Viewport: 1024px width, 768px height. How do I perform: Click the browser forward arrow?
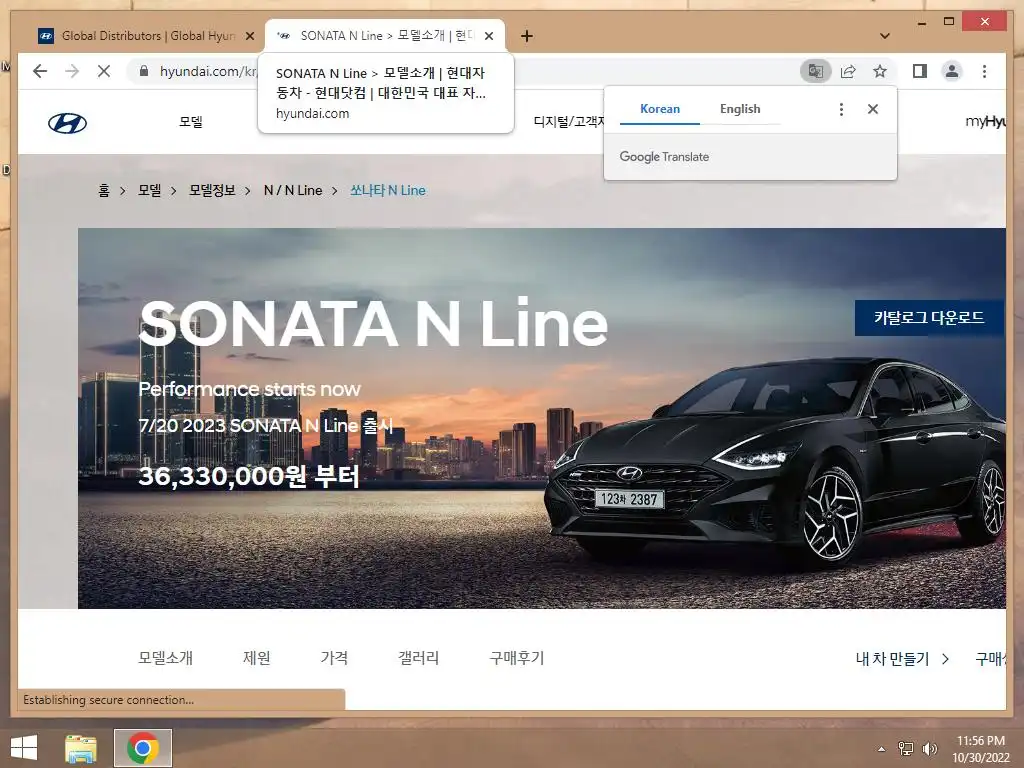tap(72, 71)
